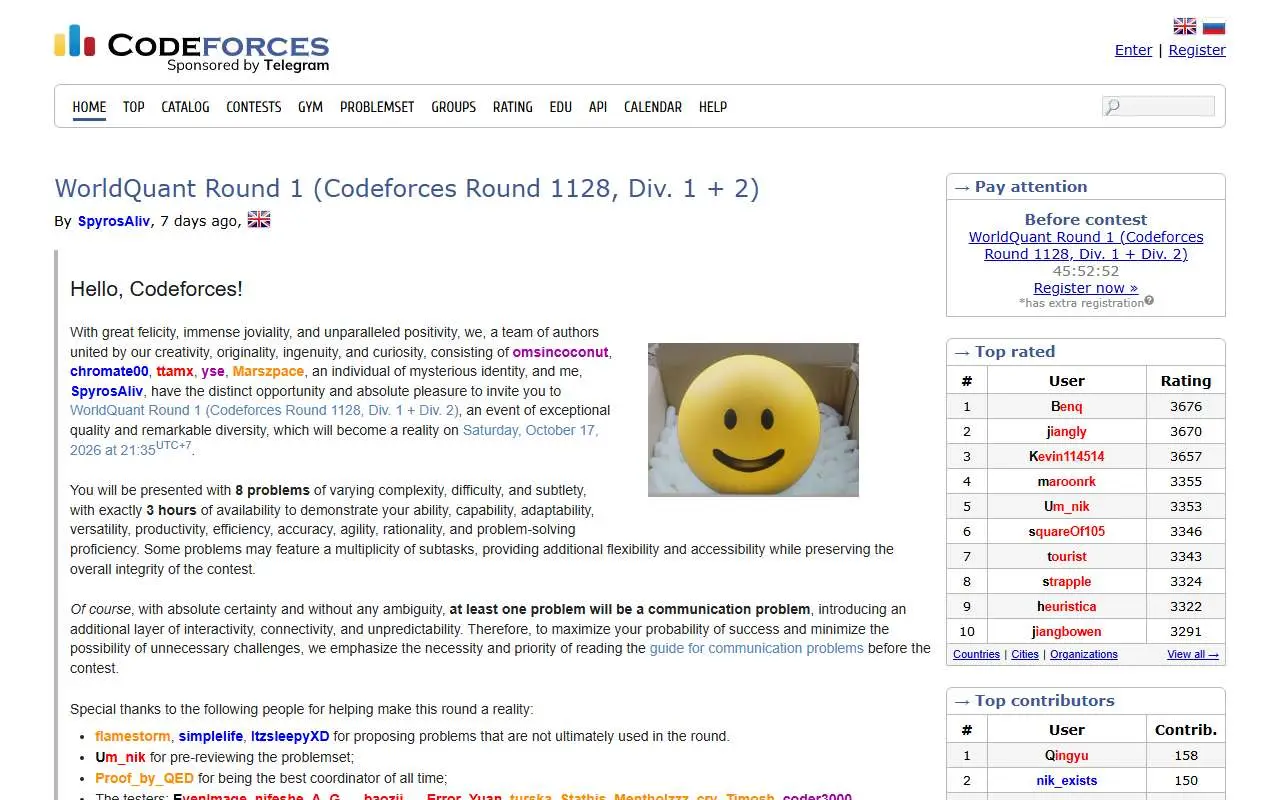The width and height of the screenshot is (1280, 800).
Task: Click the Codeforces logo
Action: click(x=191, y=48)
